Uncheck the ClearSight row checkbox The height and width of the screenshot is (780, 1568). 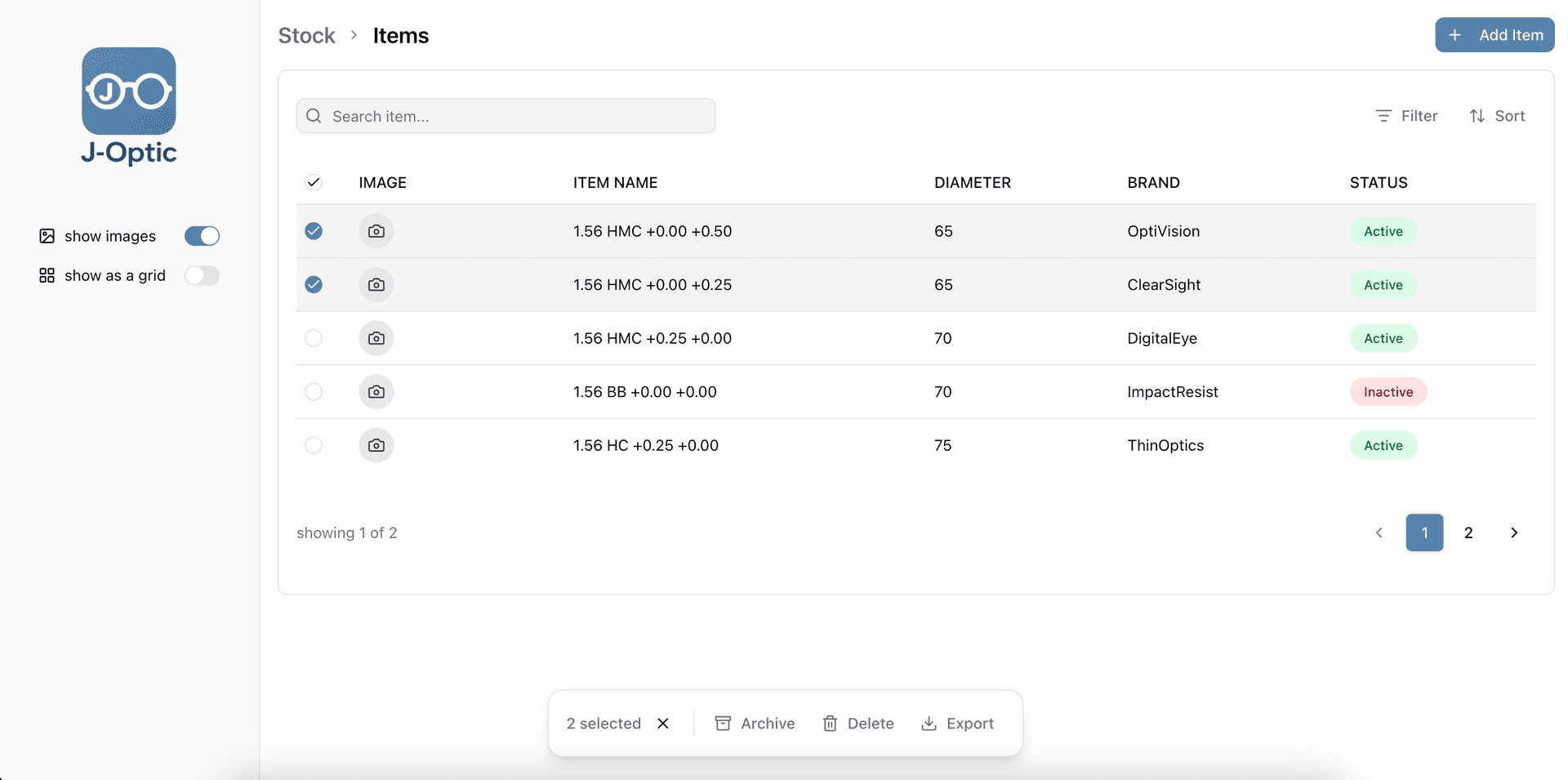[314, 284]
